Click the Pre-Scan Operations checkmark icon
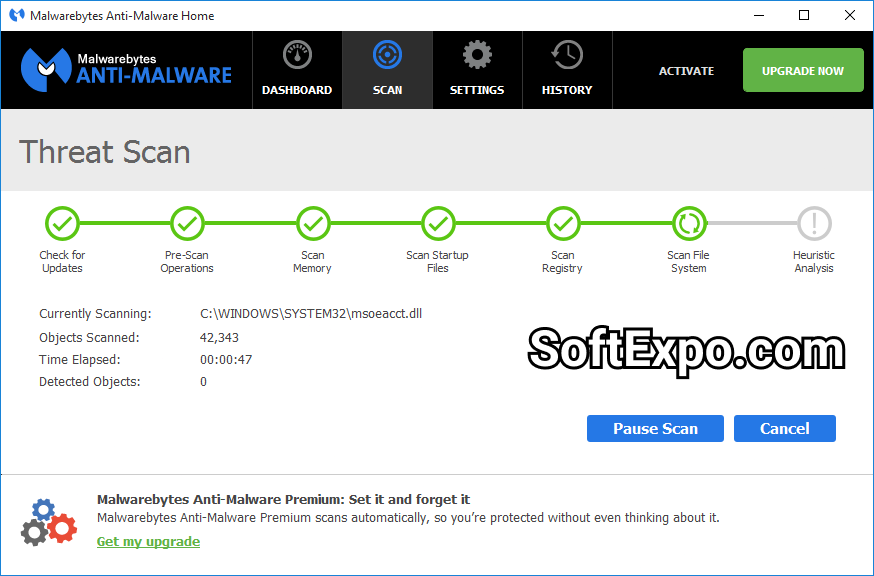874x576 pixels. click(187, 224)
